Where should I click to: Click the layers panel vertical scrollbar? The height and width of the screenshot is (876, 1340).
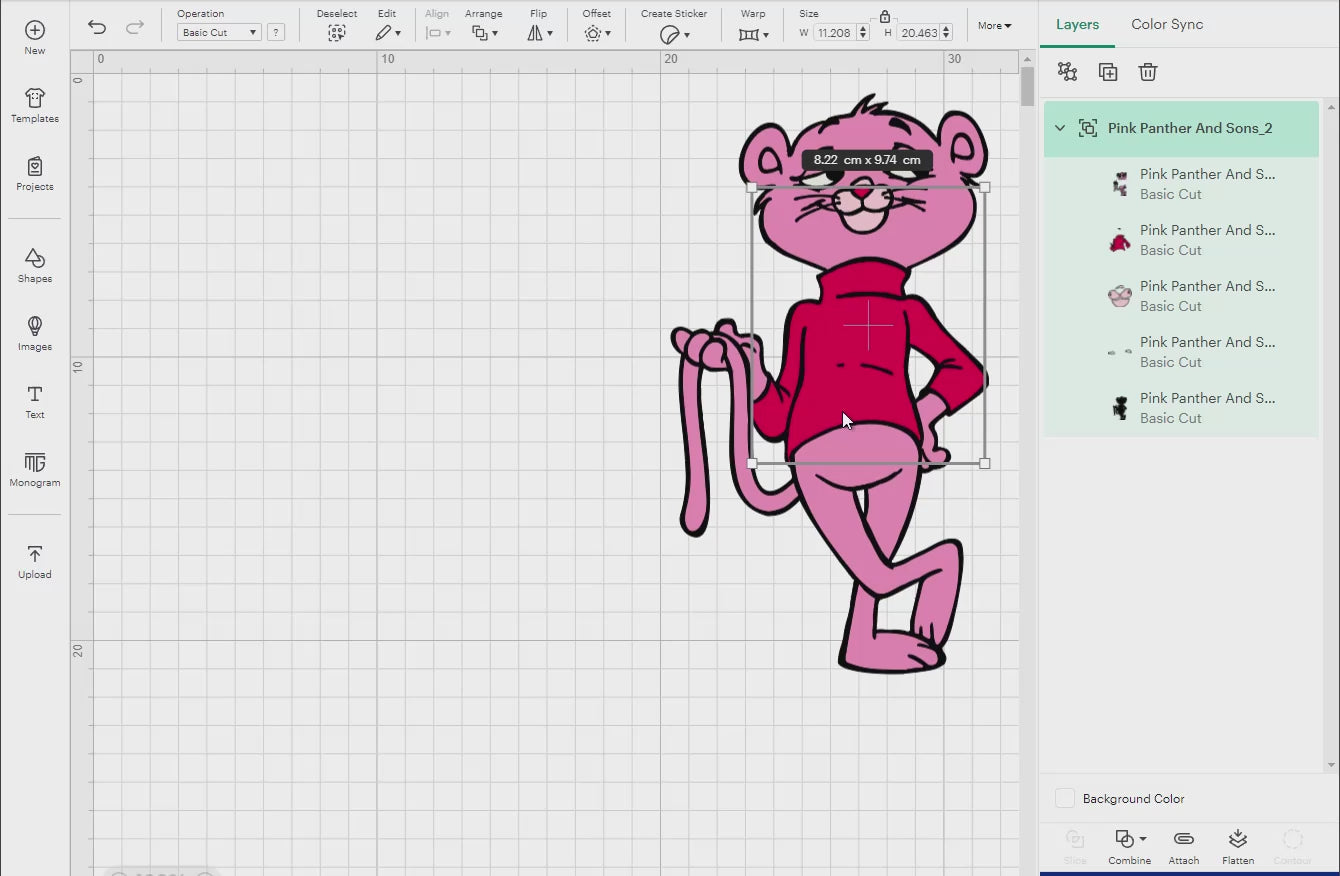pyautogui.click(x=1331, y=435)
